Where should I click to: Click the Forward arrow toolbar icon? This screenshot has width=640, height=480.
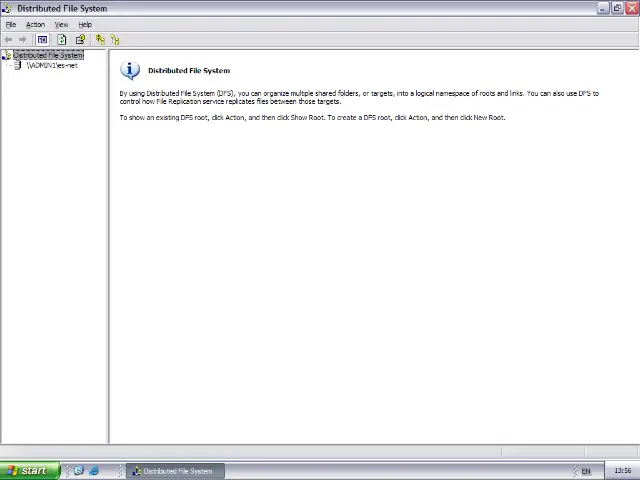23,40
